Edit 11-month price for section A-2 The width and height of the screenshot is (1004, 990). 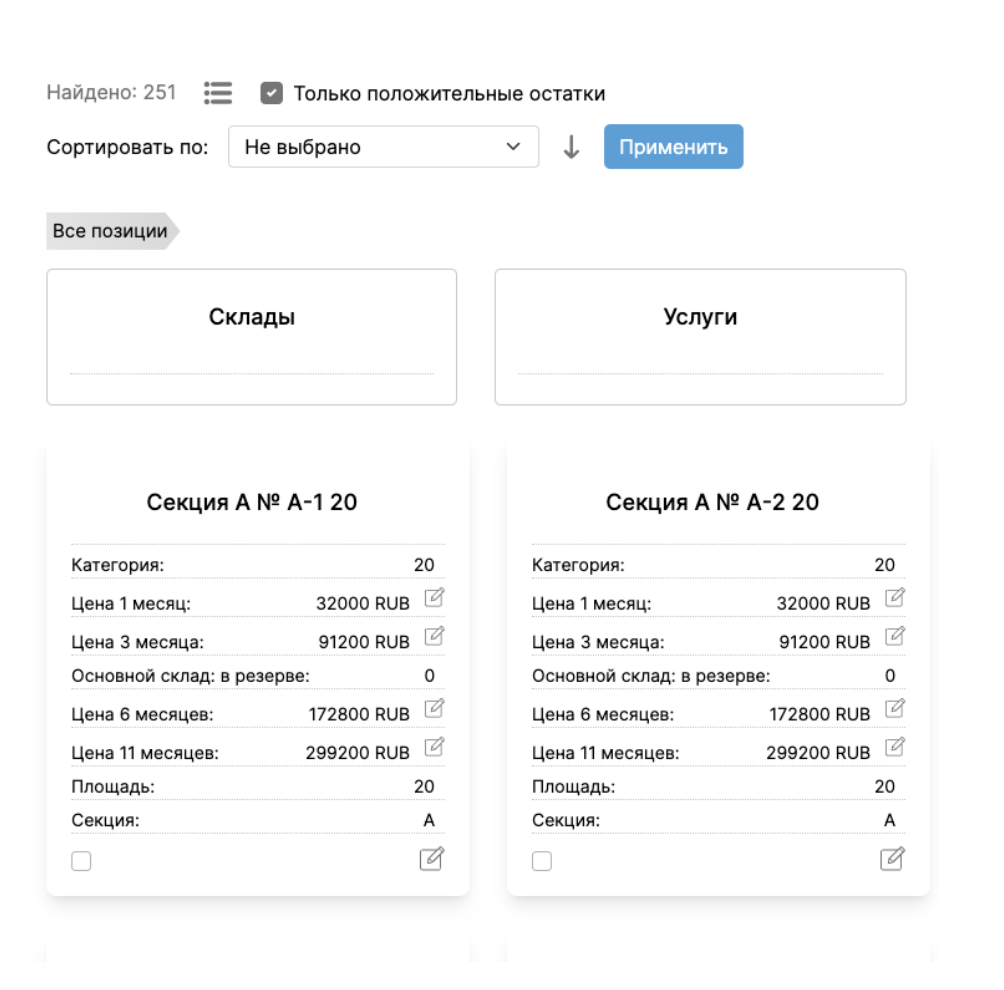tap(895, 747)
